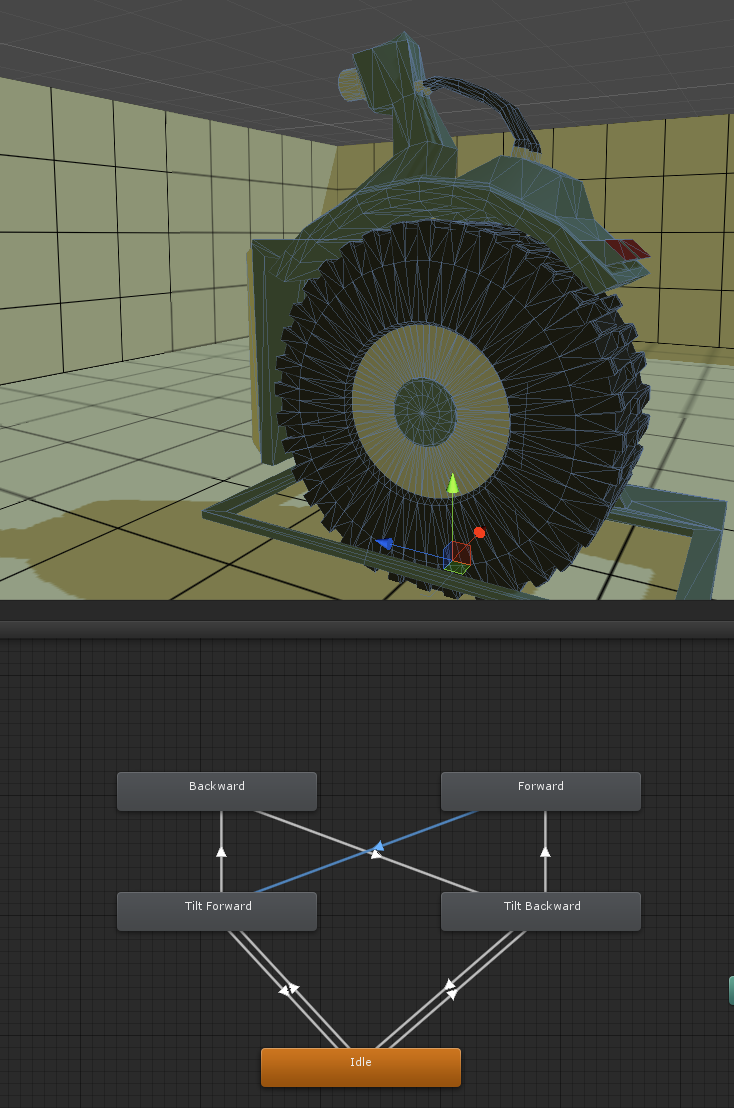Select transition arrows between Idle and Tilt Forward
Screen dimensions: 734x1108
point(288,989)
